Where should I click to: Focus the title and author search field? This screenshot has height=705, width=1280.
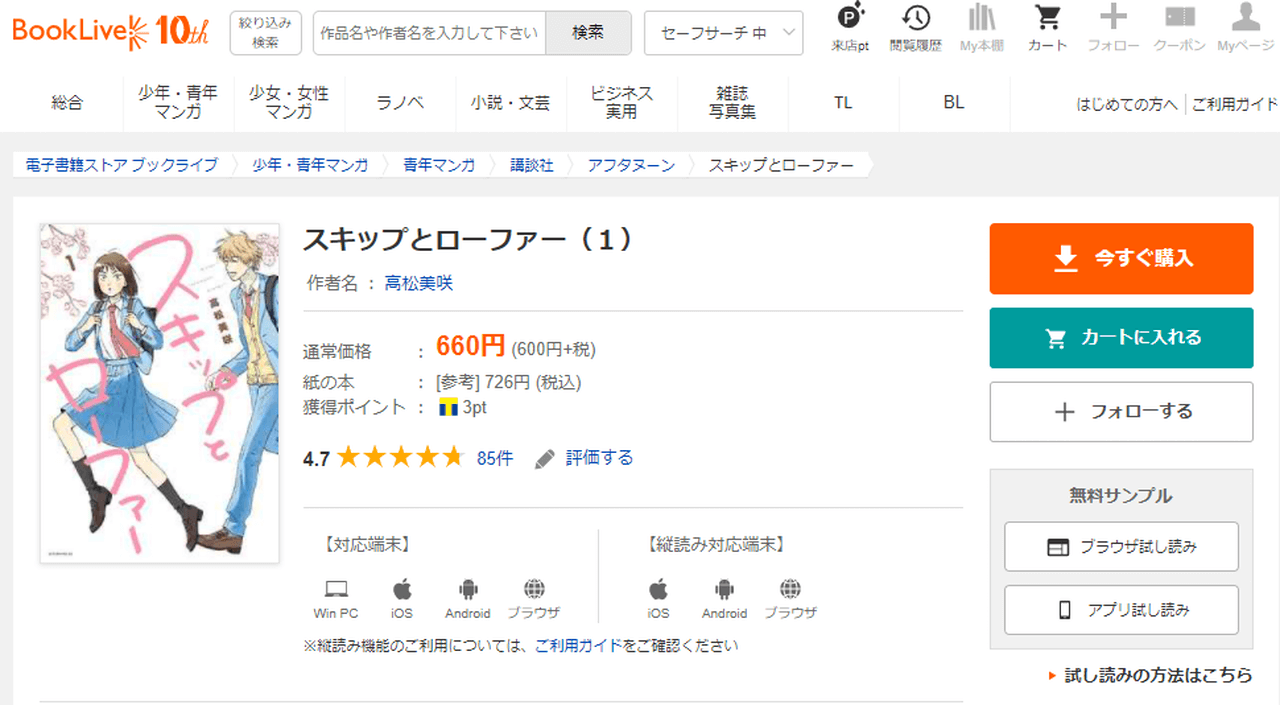pyautogui.click(x=429, y=33)
